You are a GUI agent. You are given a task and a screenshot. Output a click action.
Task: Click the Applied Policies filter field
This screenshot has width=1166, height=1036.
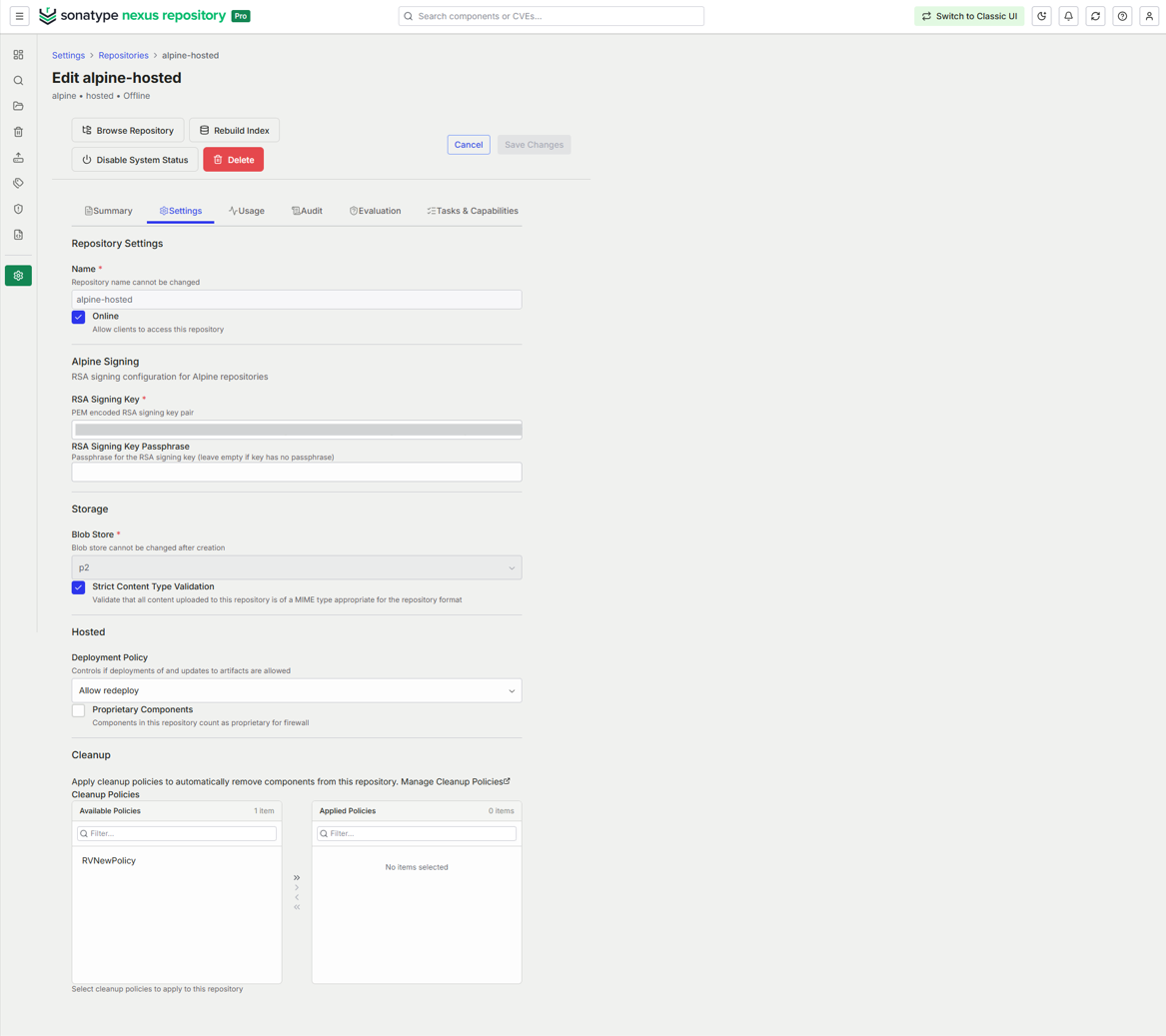(417, 834)
